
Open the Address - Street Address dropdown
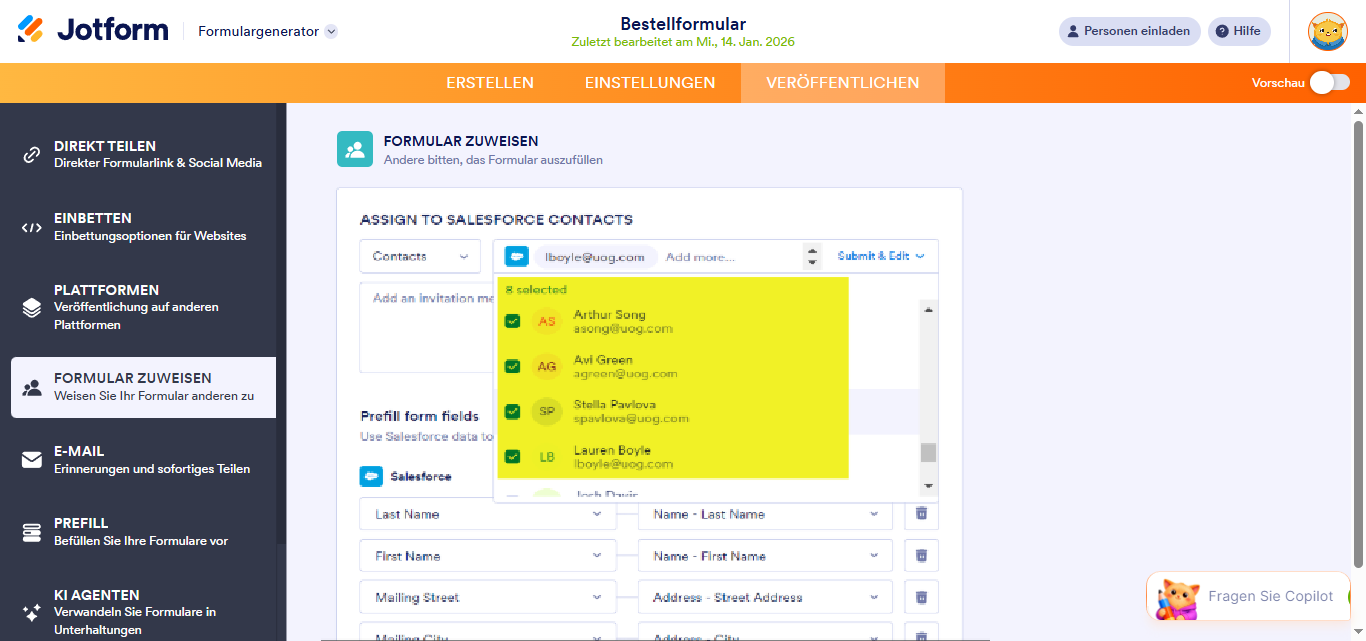(765, 598)
